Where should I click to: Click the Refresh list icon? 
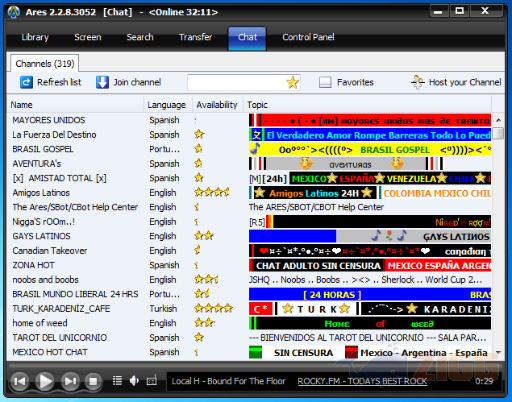[26, 82]
